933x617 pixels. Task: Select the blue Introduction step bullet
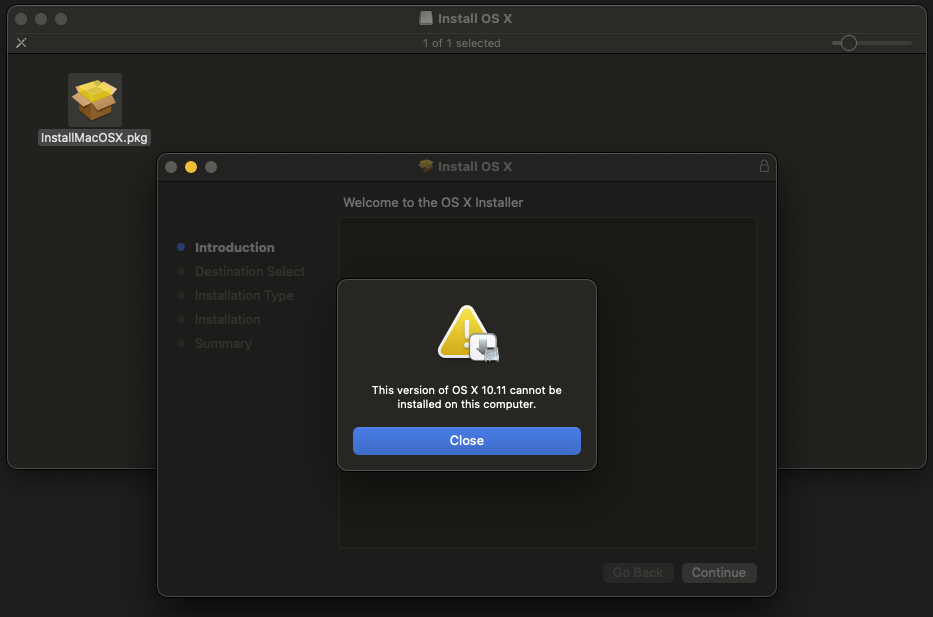click(183, 247)
